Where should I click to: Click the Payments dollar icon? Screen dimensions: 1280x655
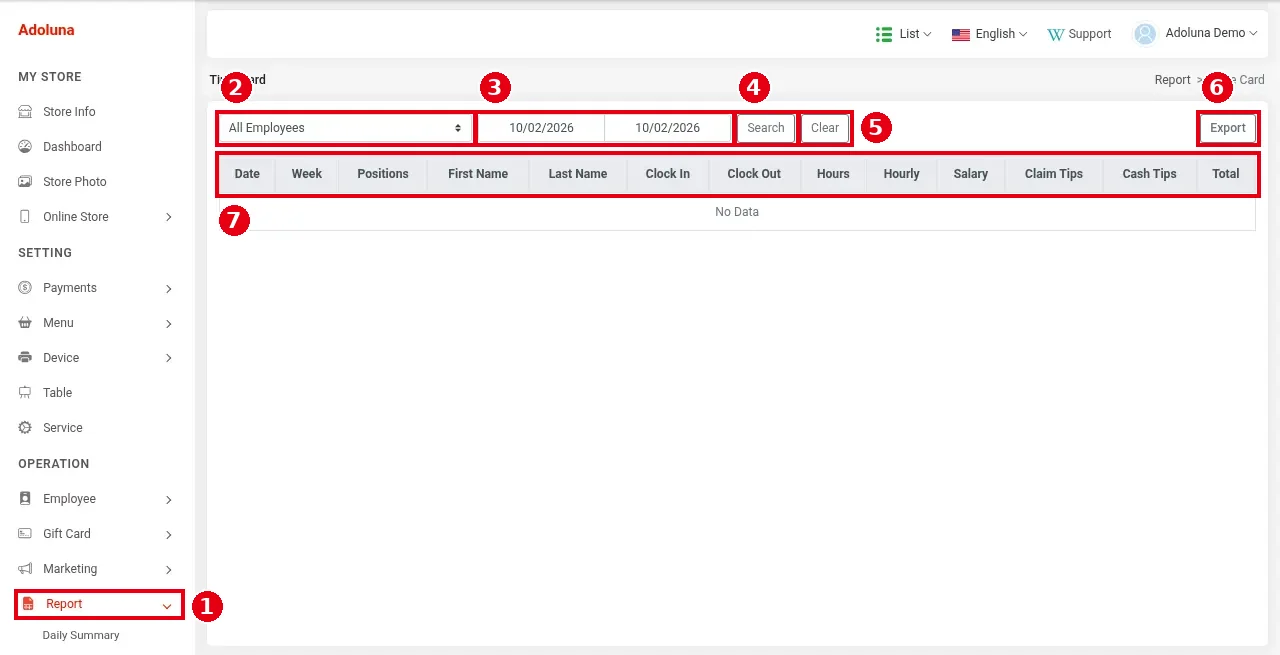pos(25,288)
